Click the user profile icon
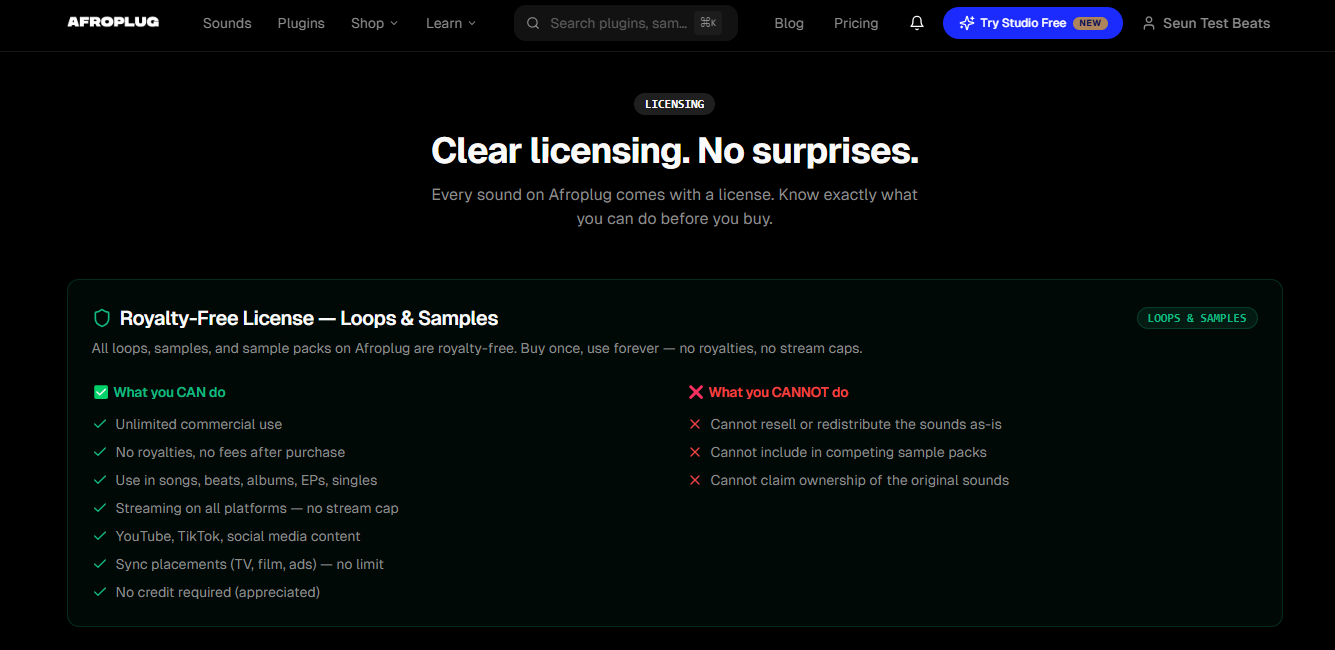 click(x=1149, y=23)
